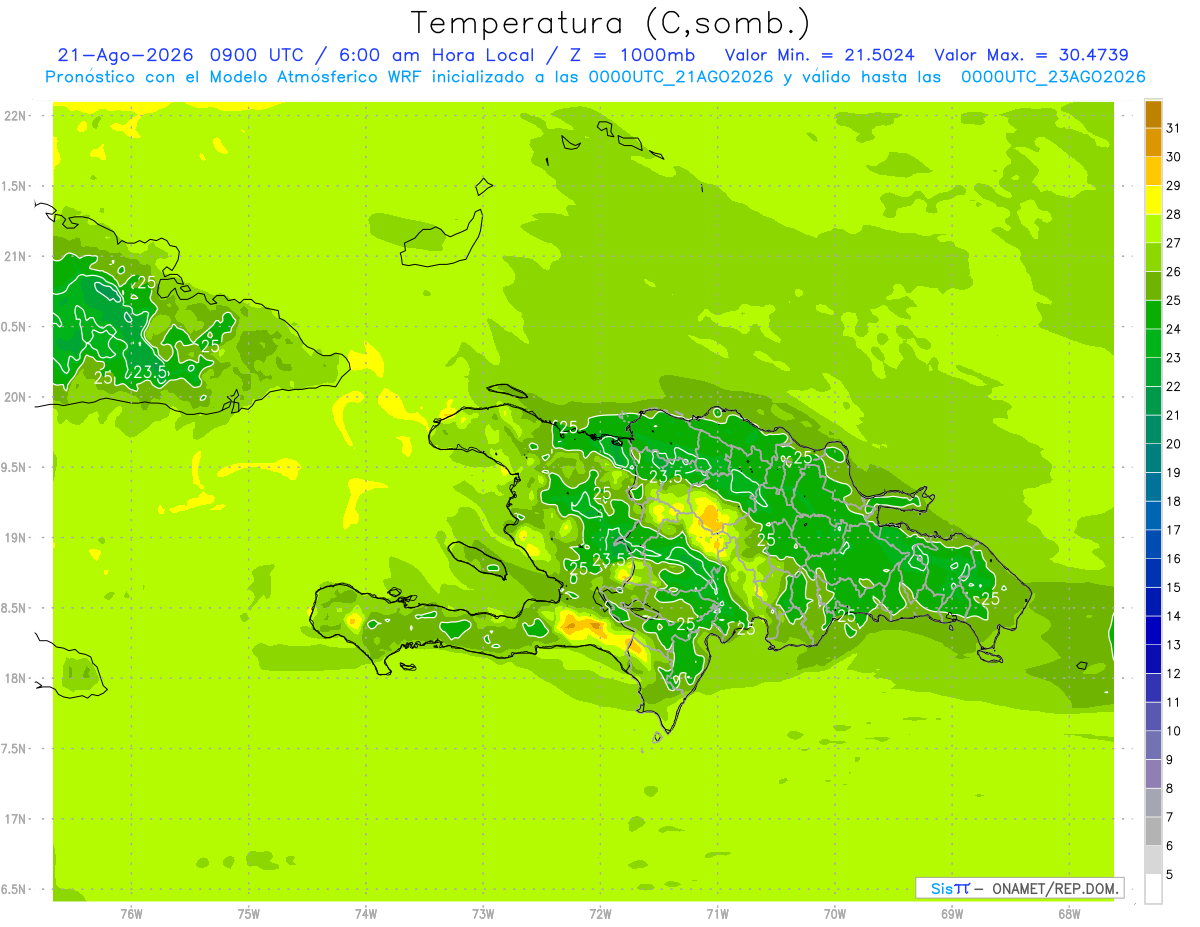Click the 73W longitude axis label

pos(483,914)
